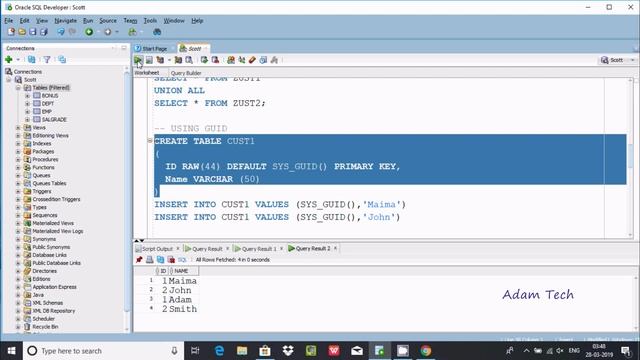Click the red delete icon in result toolbar
This screenshot has height=360, width=640.
coord(171,260)
